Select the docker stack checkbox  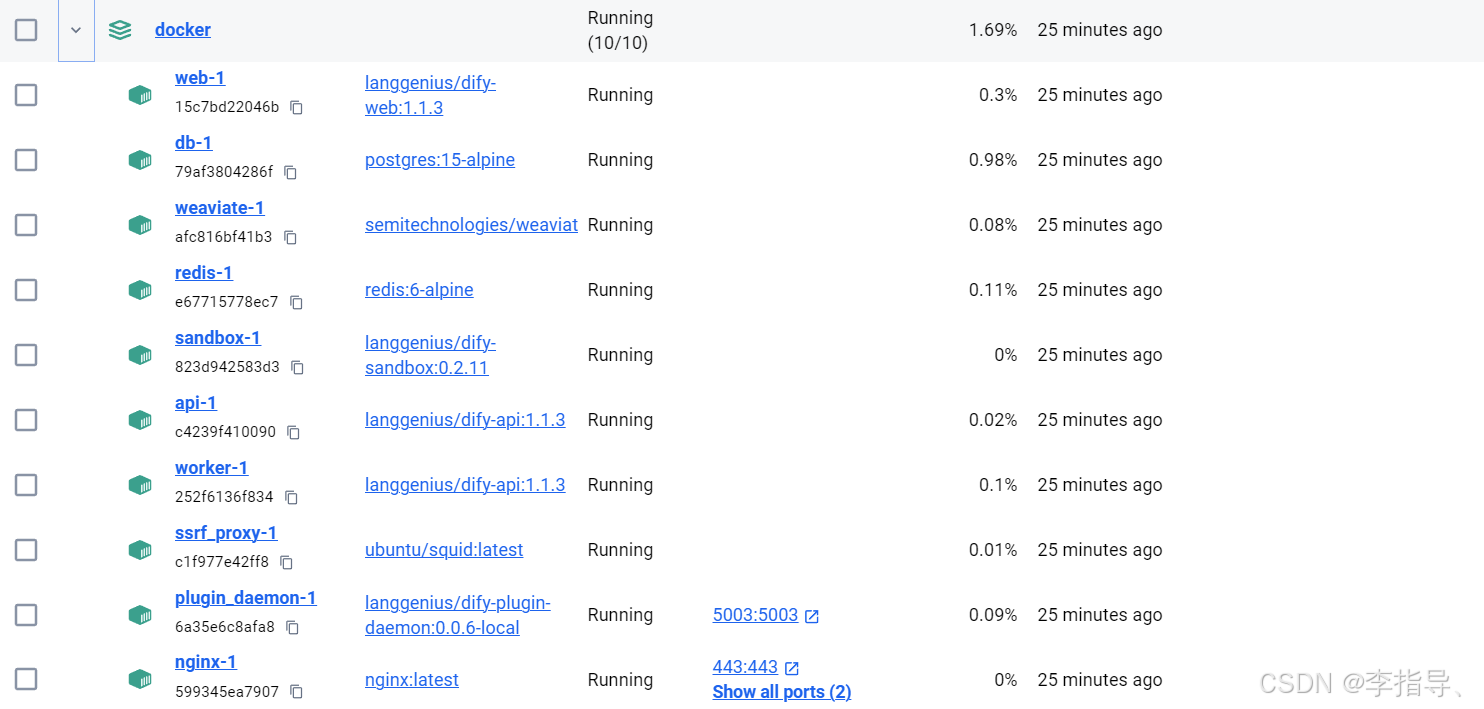[26, 30]
